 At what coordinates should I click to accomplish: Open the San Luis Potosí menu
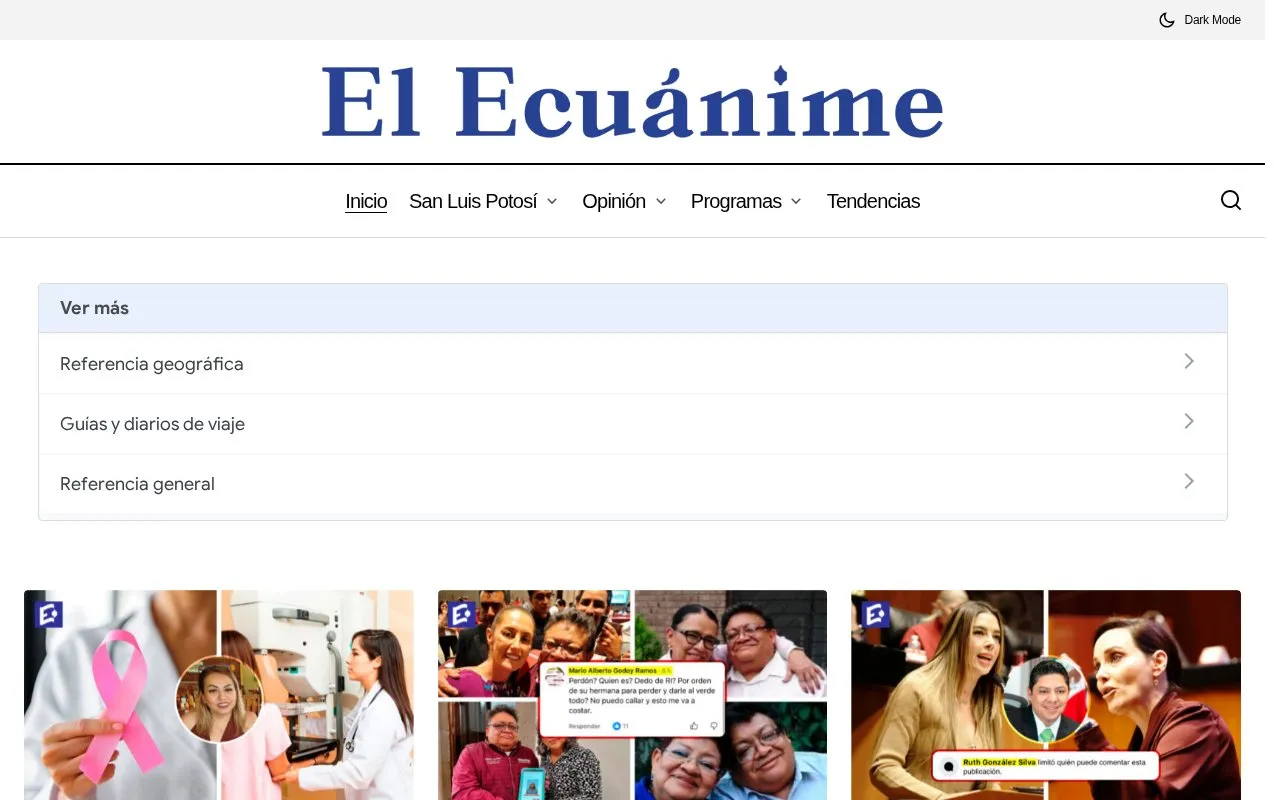[473, 201]
